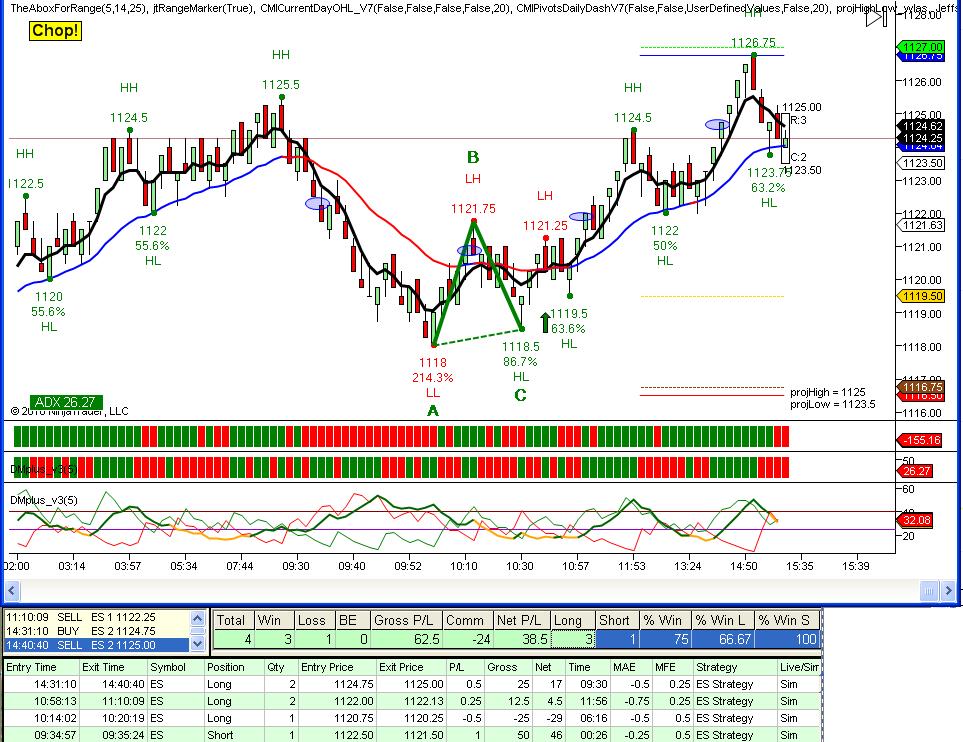
Task: Click the % Win L column header
Action: (x=723, y=620)
